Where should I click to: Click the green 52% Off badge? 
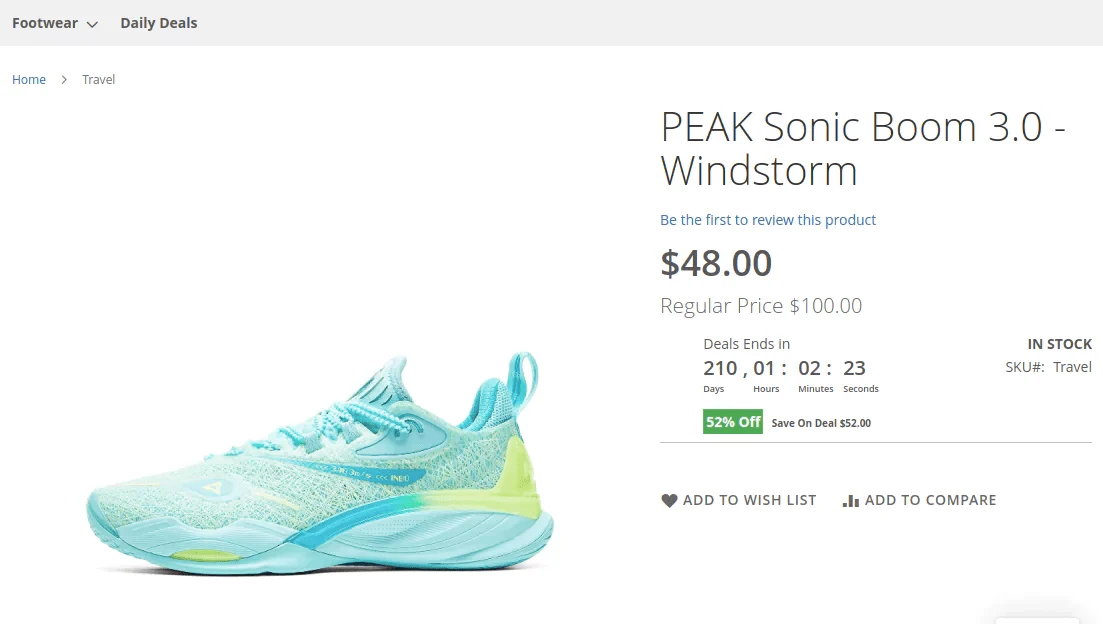point(733,422)
